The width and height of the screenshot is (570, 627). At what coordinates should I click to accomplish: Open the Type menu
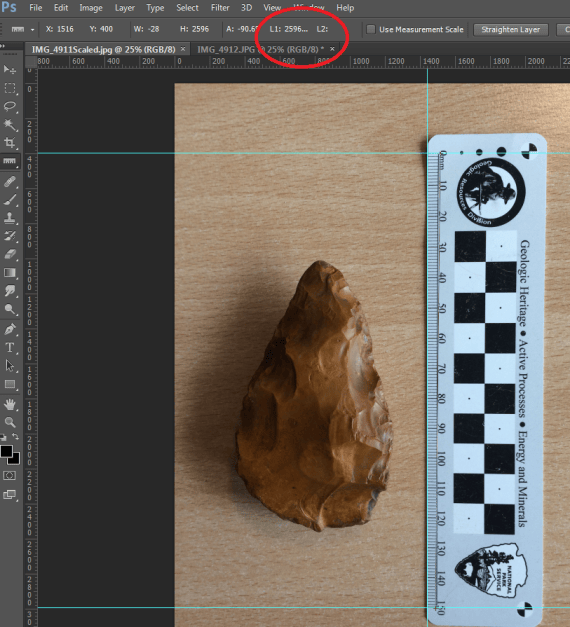coord(155,8)
